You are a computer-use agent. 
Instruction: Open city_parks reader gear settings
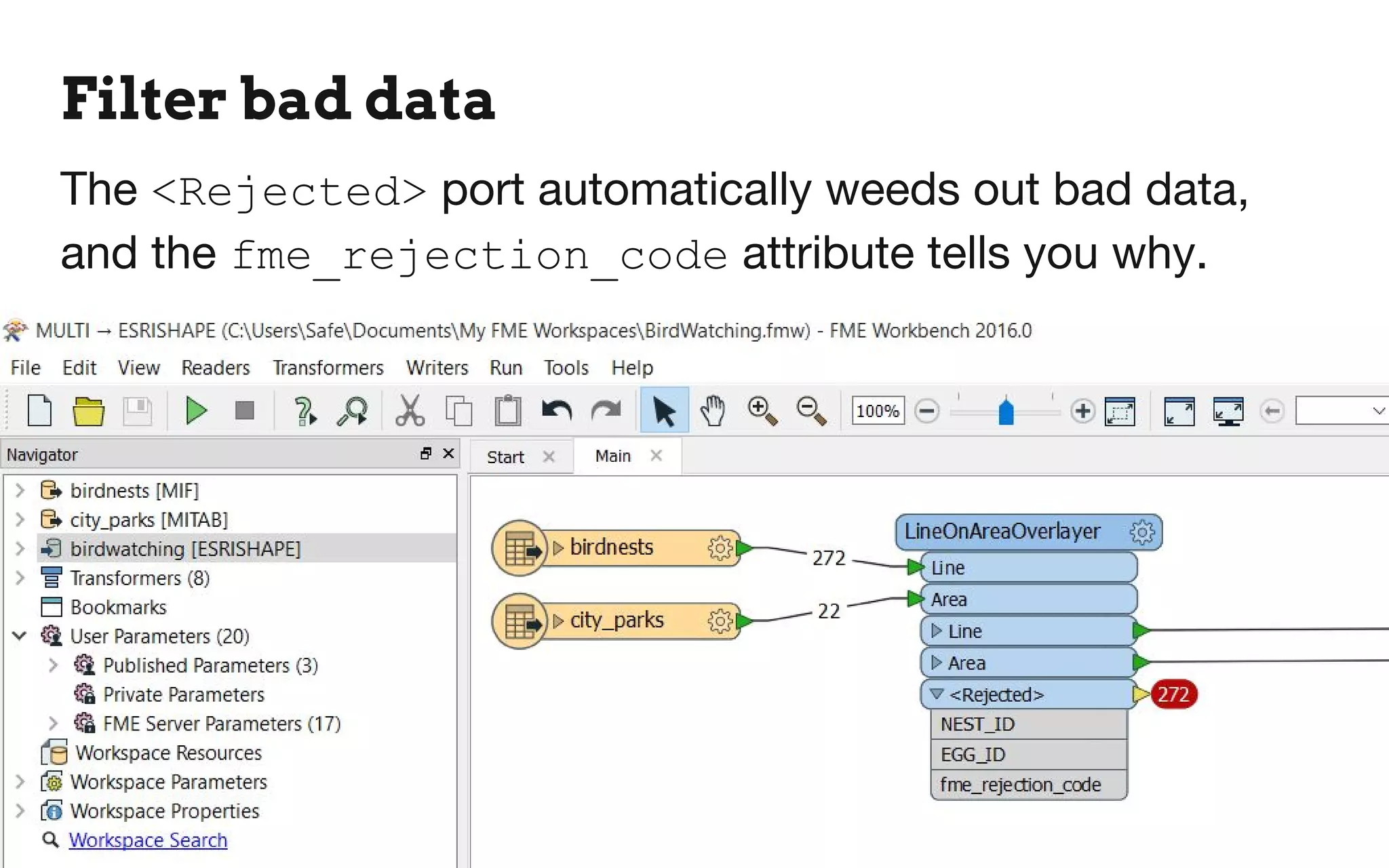coord(720,620)
